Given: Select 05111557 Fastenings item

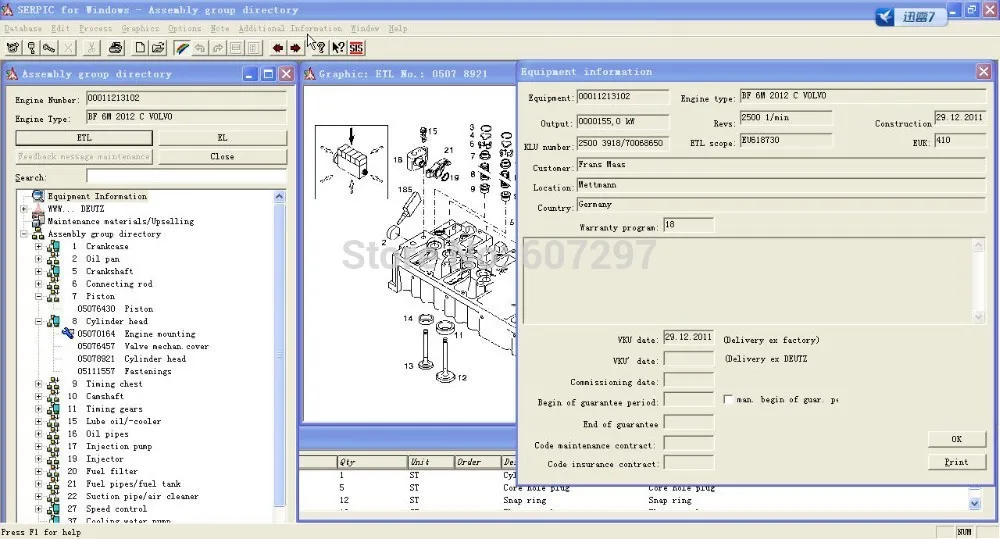Looking at the screenshot, I should coord(124,371).
